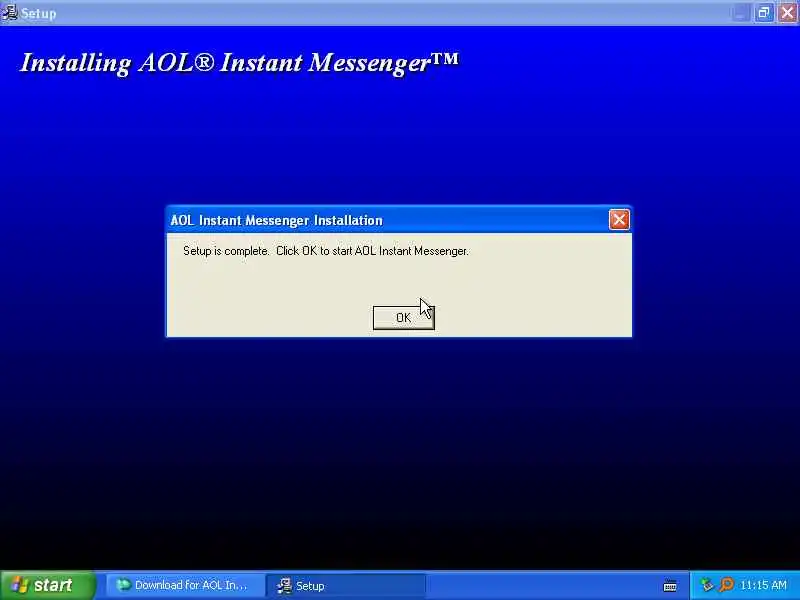The height and width of the screenshot is (600, 800).
Task: Switch to the Download for AOL taskbar item
Action: click(184, 585)
